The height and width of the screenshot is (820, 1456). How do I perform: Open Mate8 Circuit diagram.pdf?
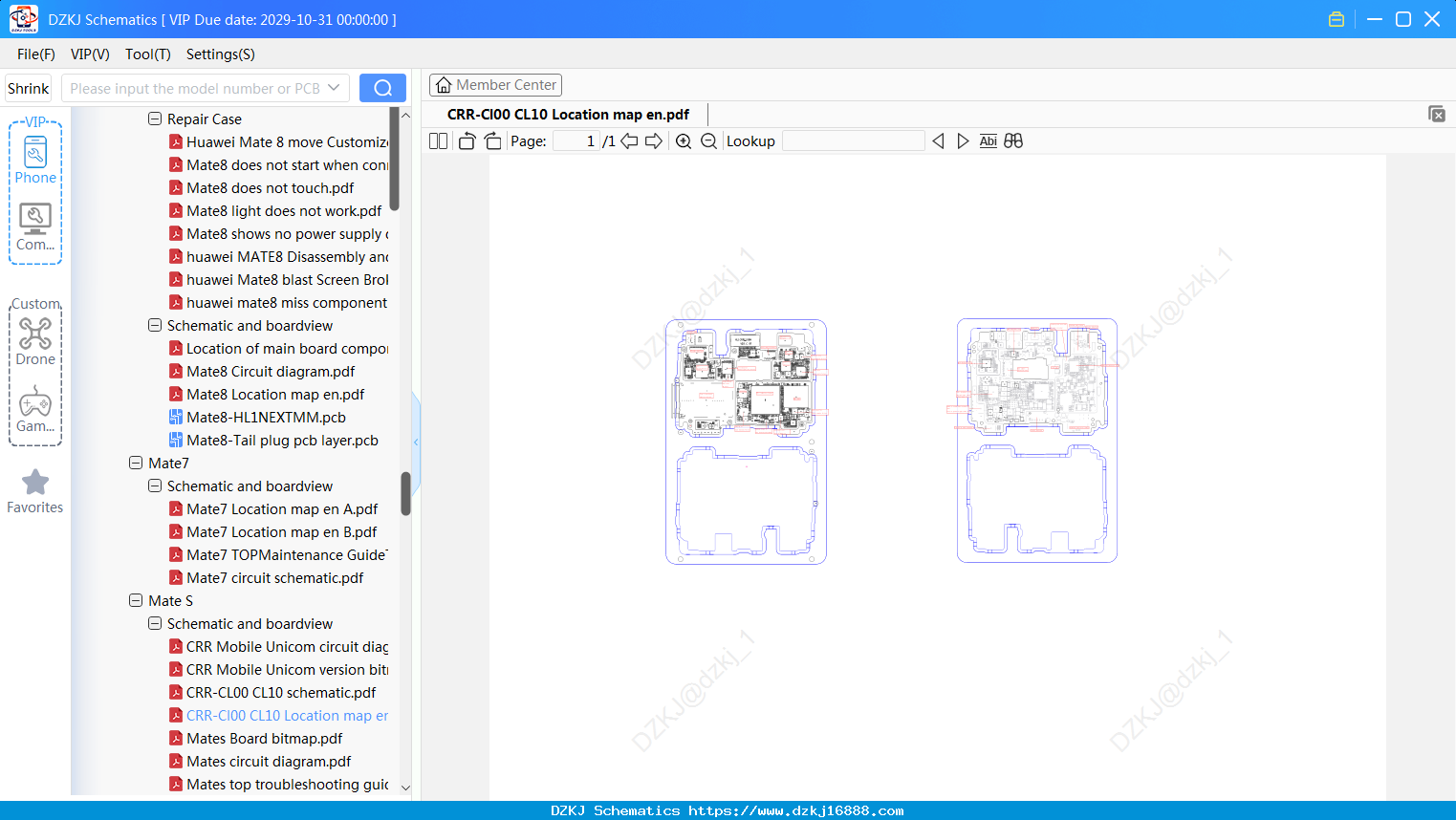(271, 372)
